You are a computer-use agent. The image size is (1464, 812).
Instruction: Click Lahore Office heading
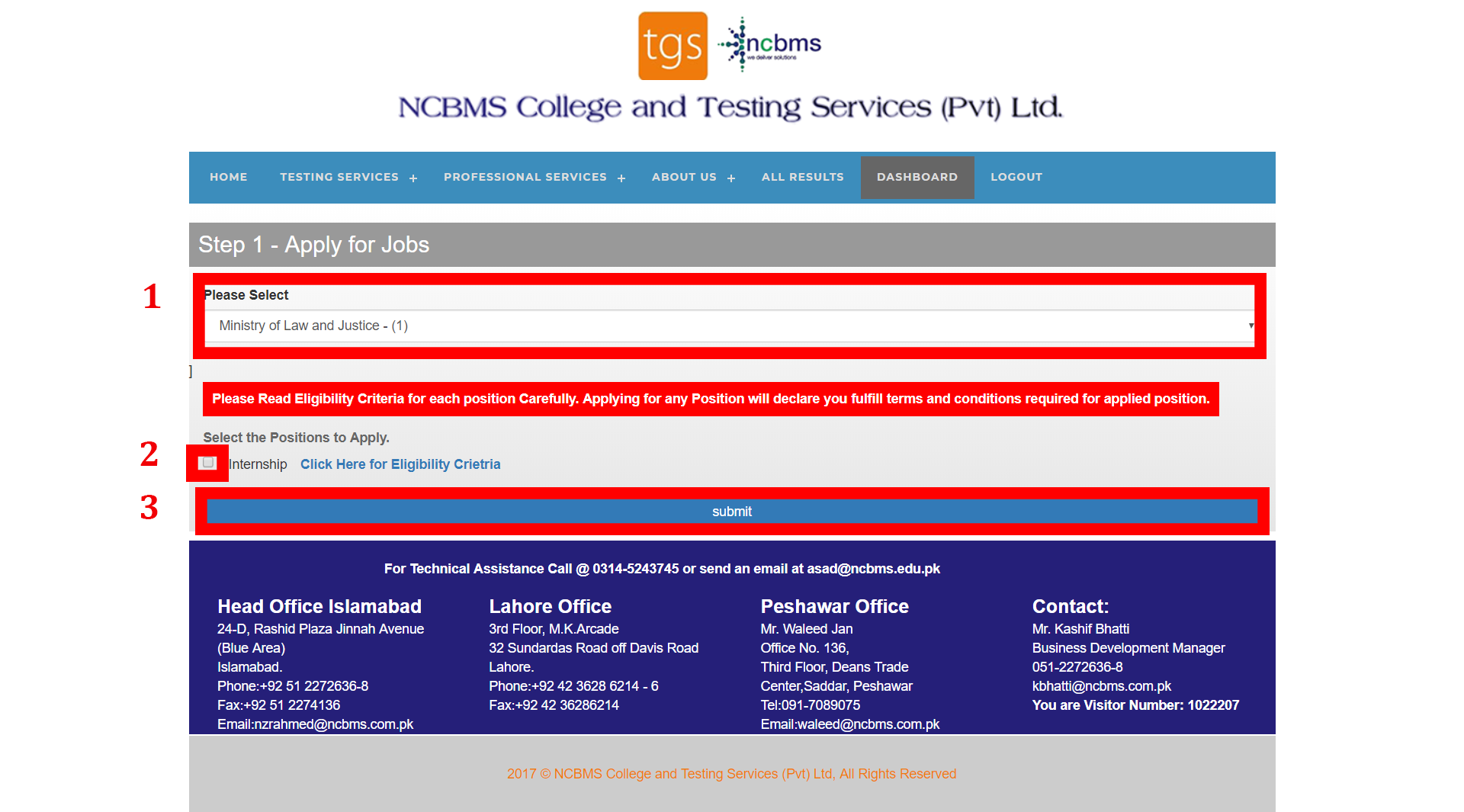[551, 606]
